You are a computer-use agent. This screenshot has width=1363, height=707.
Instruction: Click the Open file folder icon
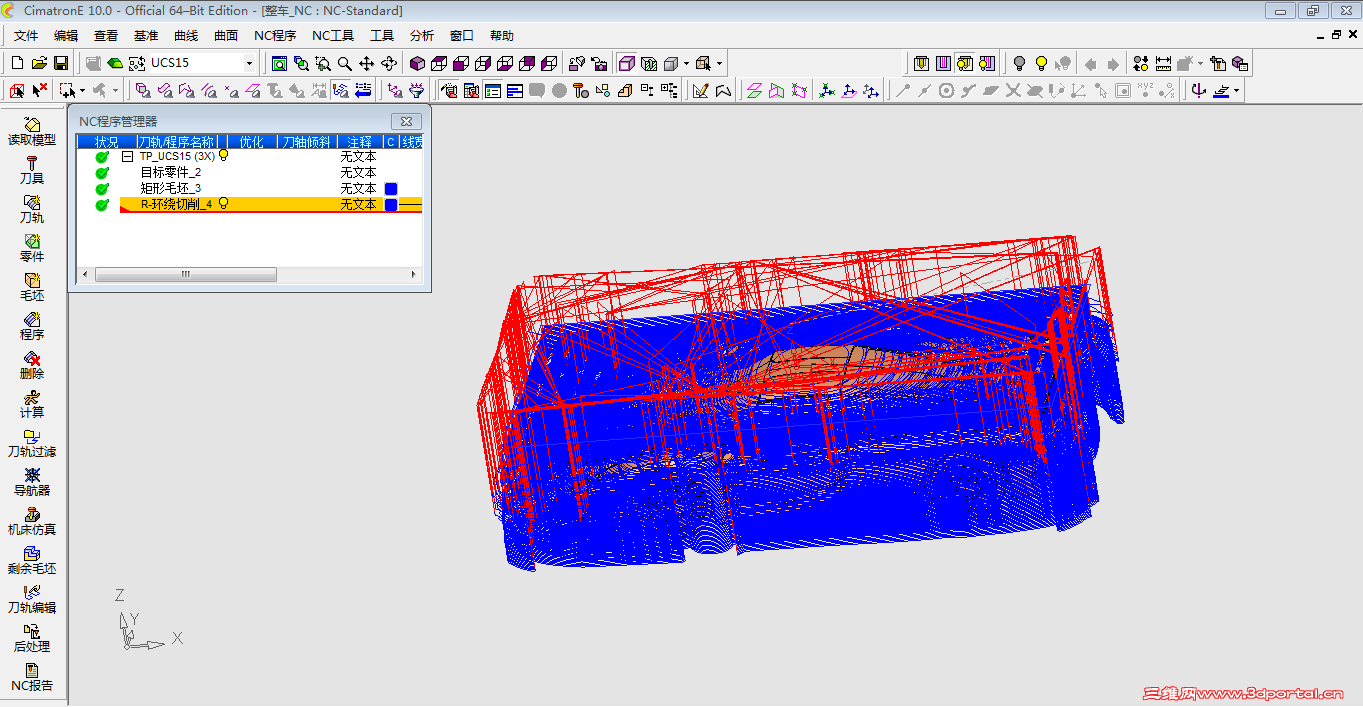click(x=39, y=63)
